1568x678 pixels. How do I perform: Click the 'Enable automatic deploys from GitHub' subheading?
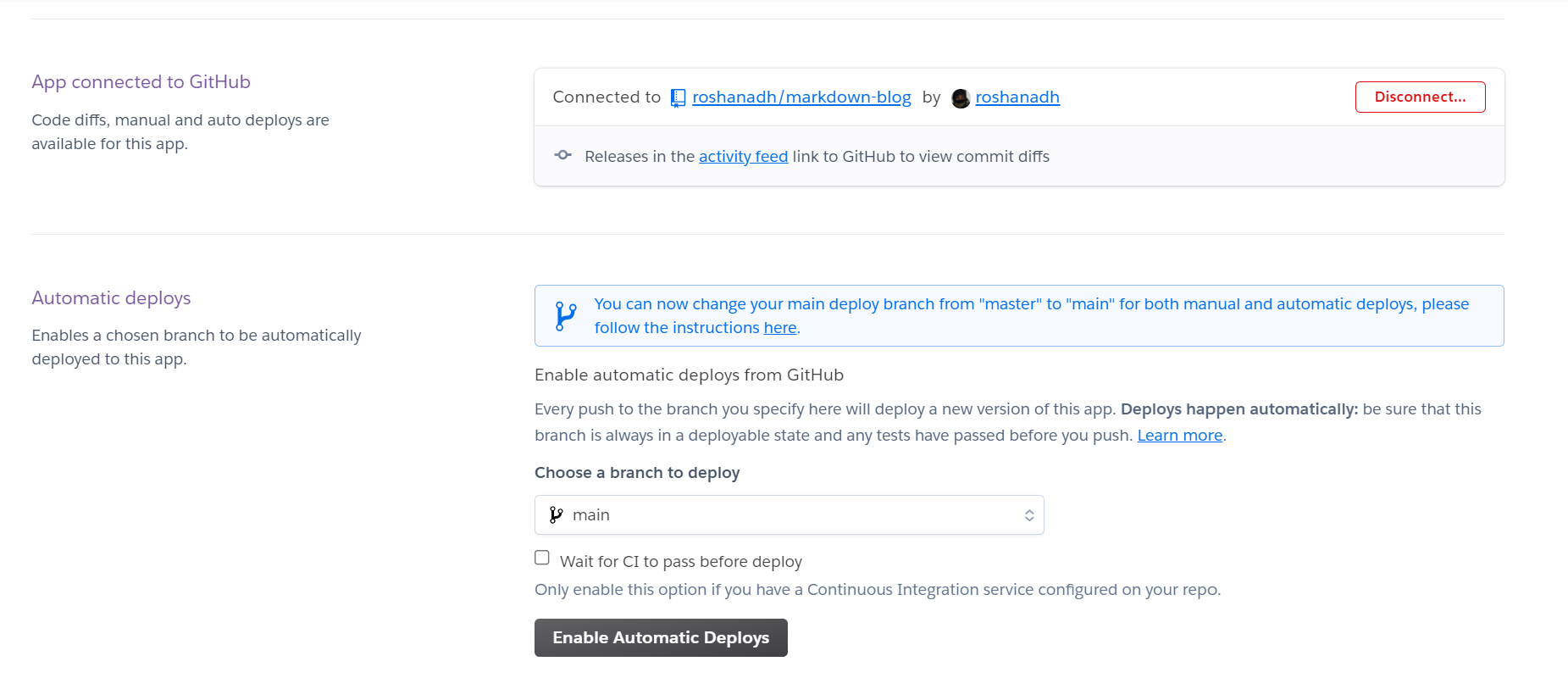pyautogui.click(x=689, y=375)
